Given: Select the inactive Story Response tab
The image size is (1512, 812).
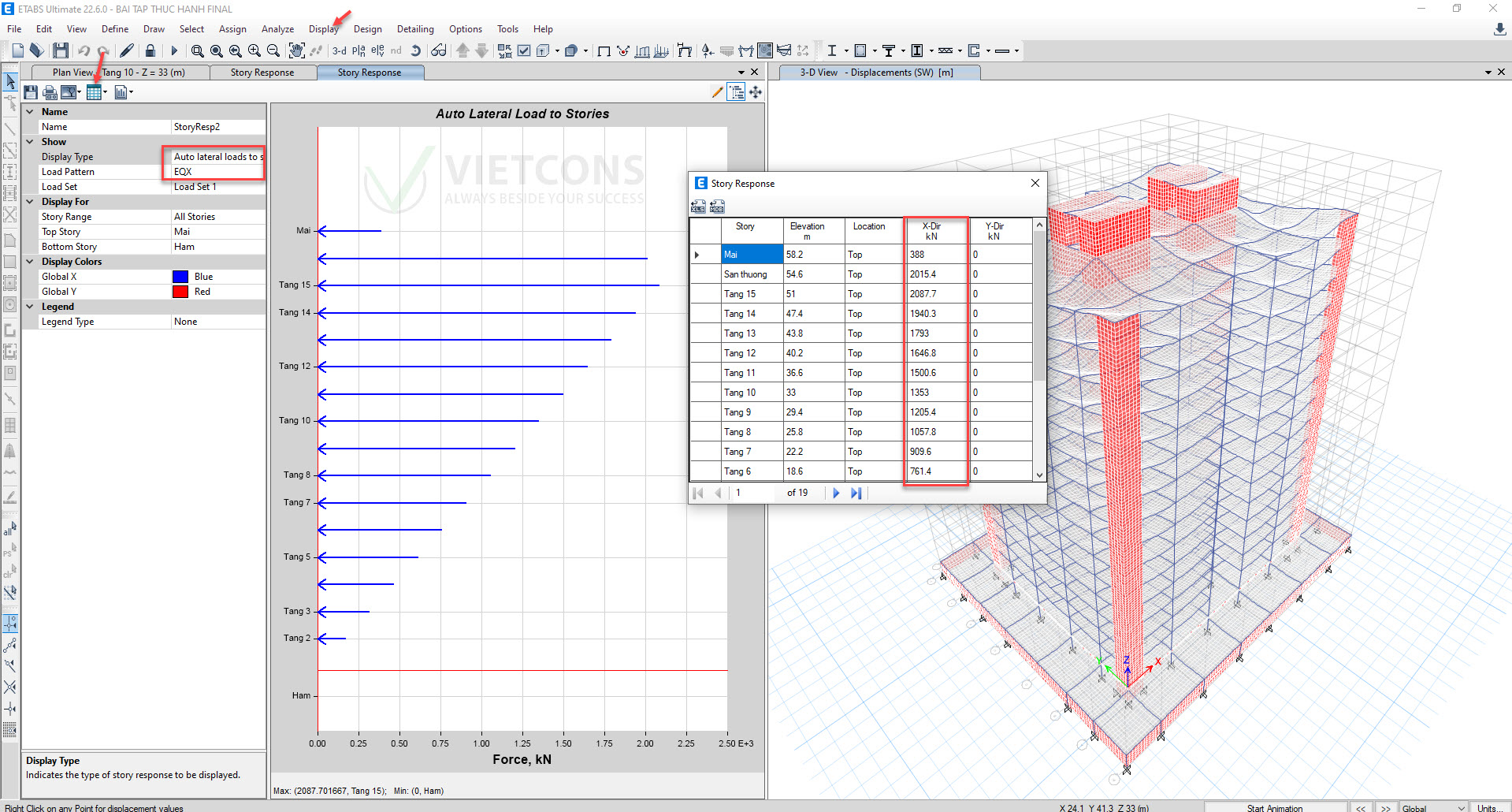Looking at the screenshot, I should coord(262,73).
